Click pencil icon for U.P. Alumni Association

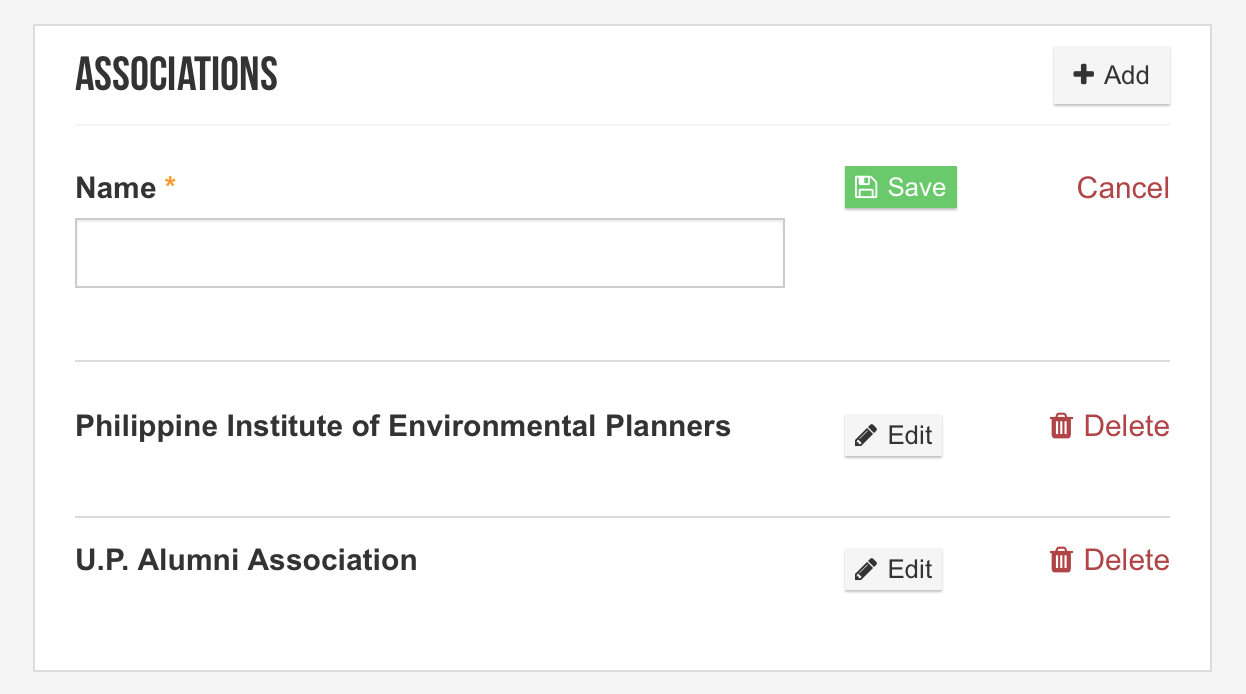pos(866,570)
